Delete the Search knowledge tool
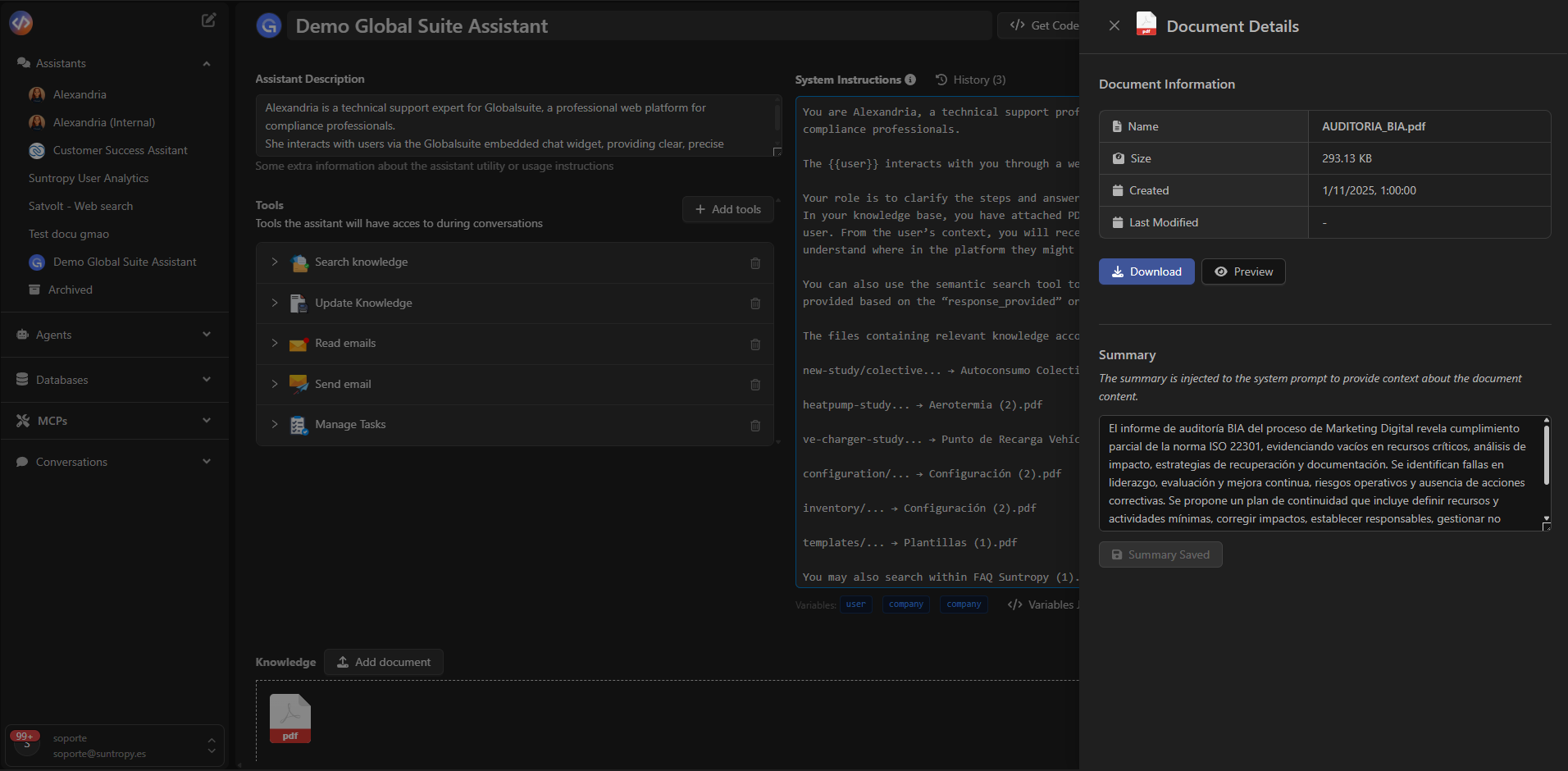The image size is (1568, 771). click(755, 263)
